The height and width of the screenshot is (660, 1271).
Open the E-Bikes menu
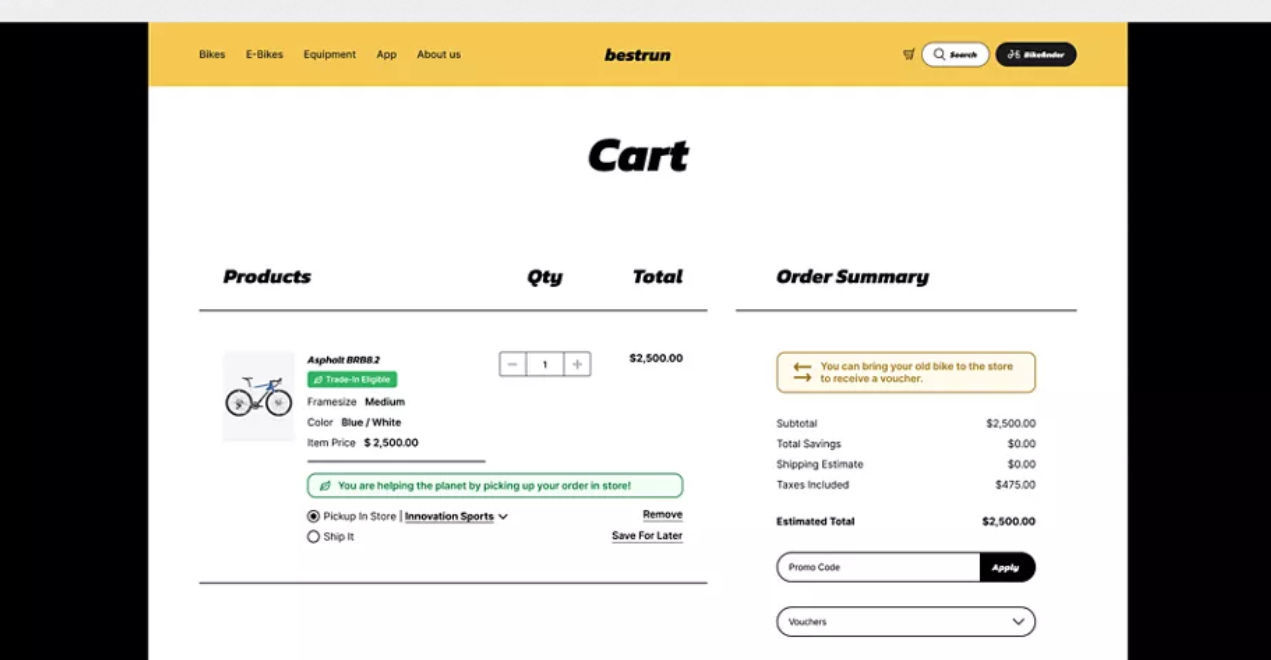262,54
